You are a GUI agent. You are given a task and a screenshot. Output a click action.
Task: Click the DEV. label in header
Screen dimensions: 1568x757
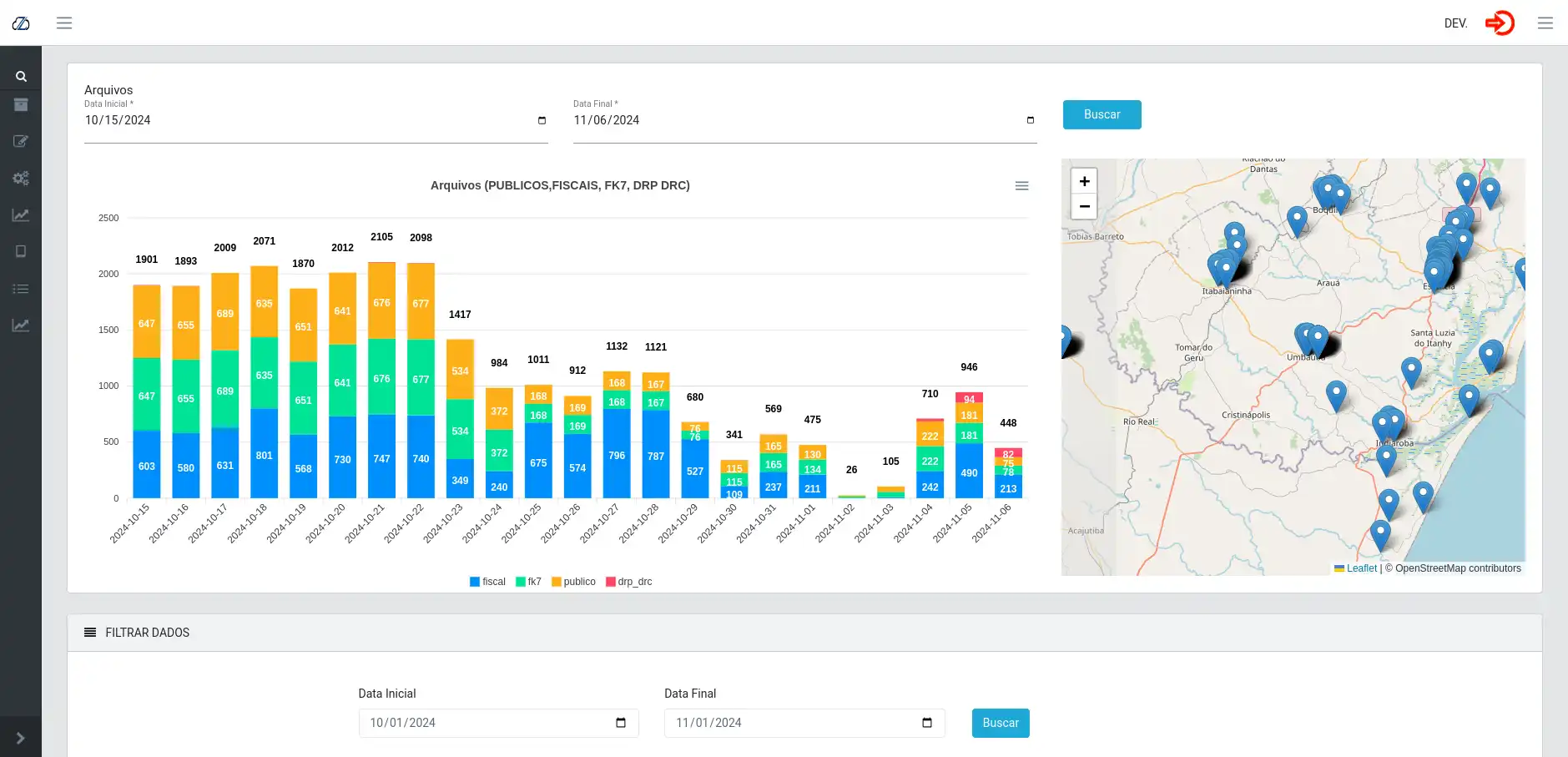(1455, 23)
